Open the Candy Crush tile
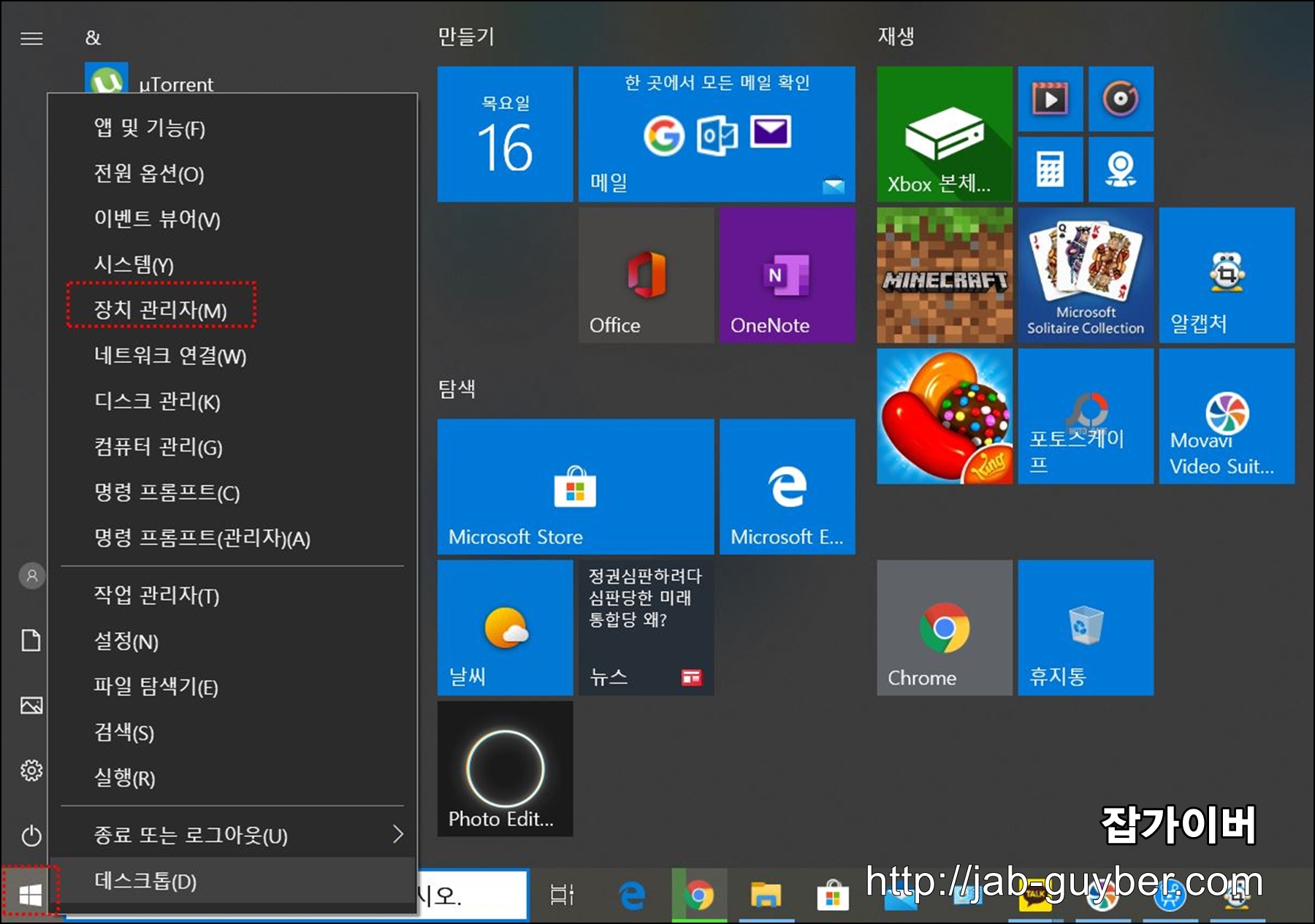Image resolution: width=1315 pixels, height=924 pixels. 945,416
